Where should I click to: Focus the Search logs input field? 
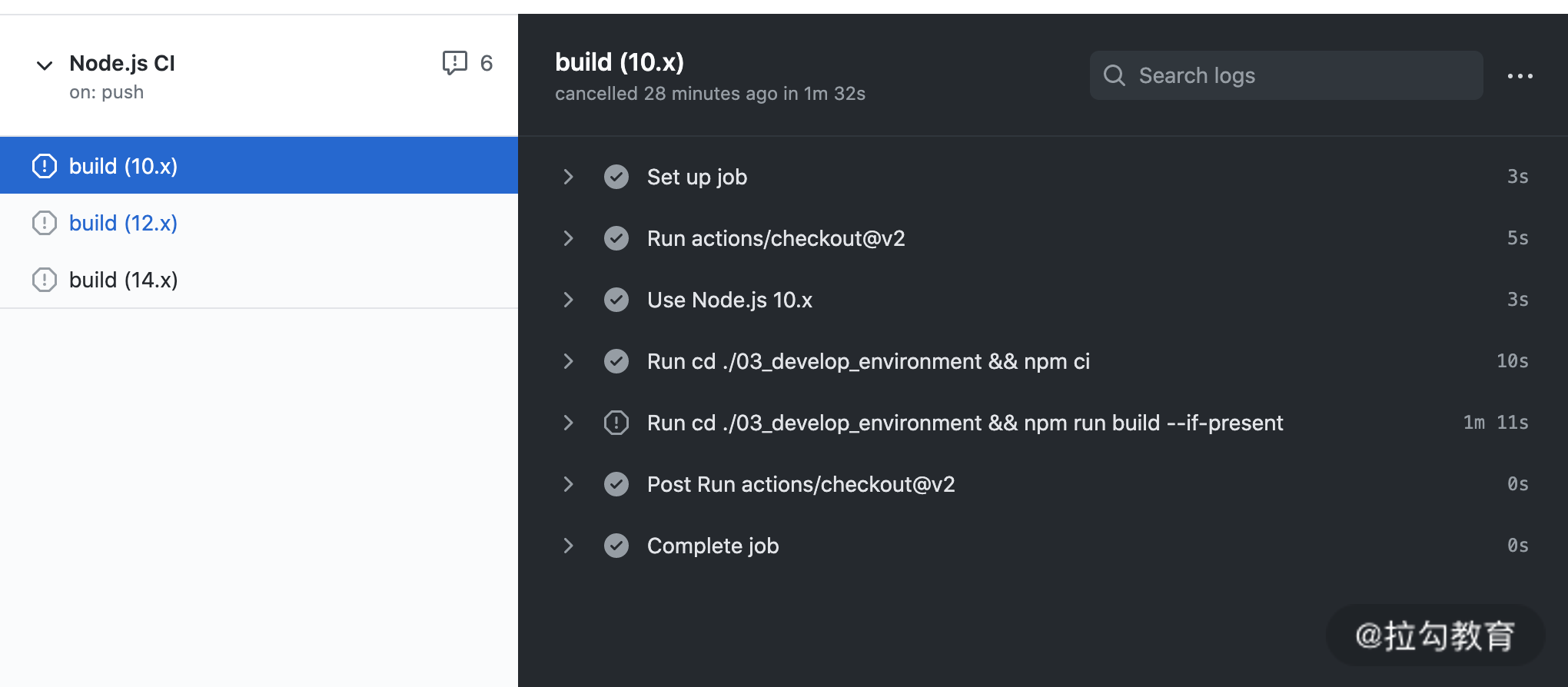pos(1299,75)
